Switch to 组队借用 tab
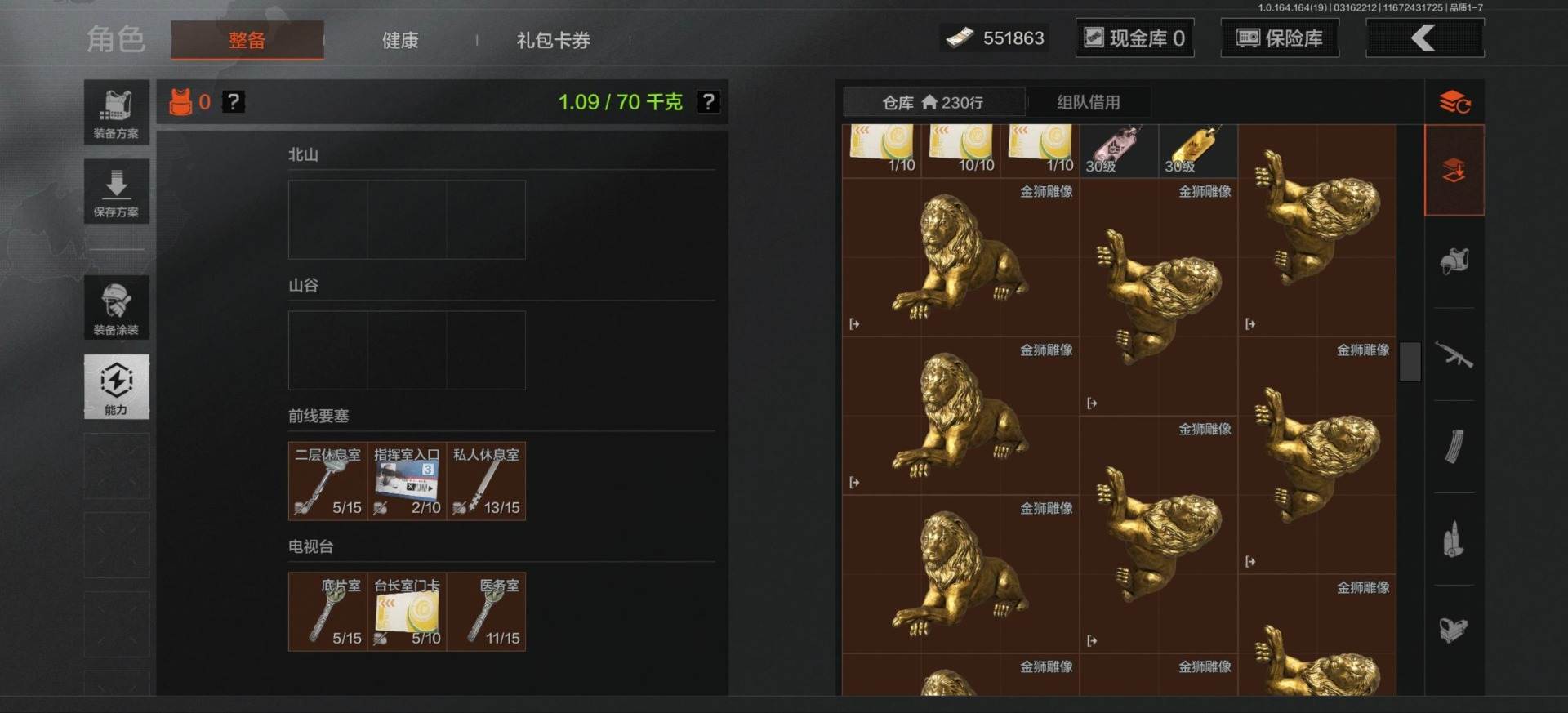The width and height of the screenshot is (1568, 713). coord(1089,102)
